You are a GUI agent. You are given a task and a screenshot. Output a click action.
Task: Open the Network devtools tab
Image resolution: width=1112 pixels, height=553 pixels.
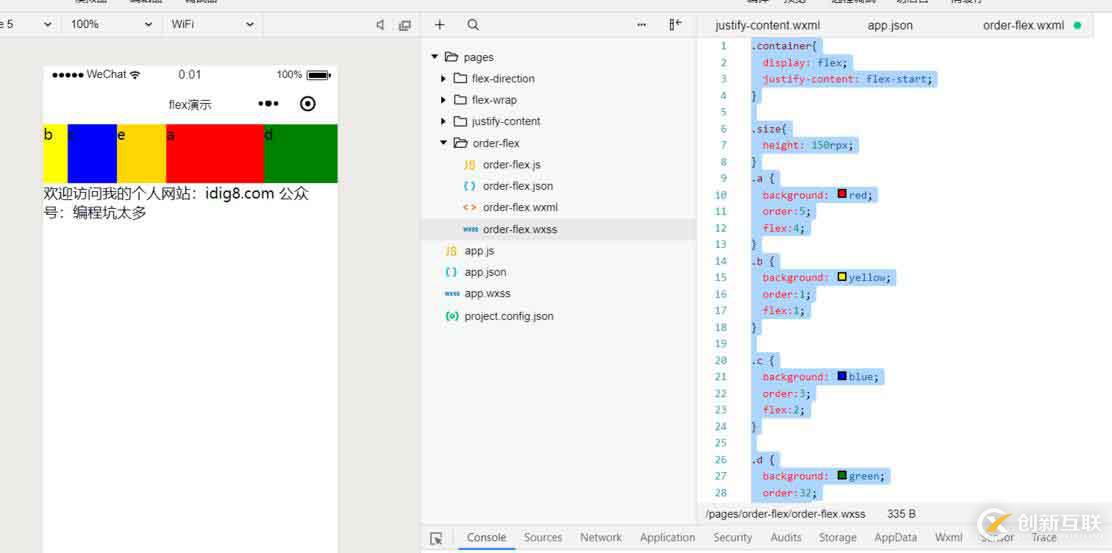pyautogui.click(x=601, y=537)
